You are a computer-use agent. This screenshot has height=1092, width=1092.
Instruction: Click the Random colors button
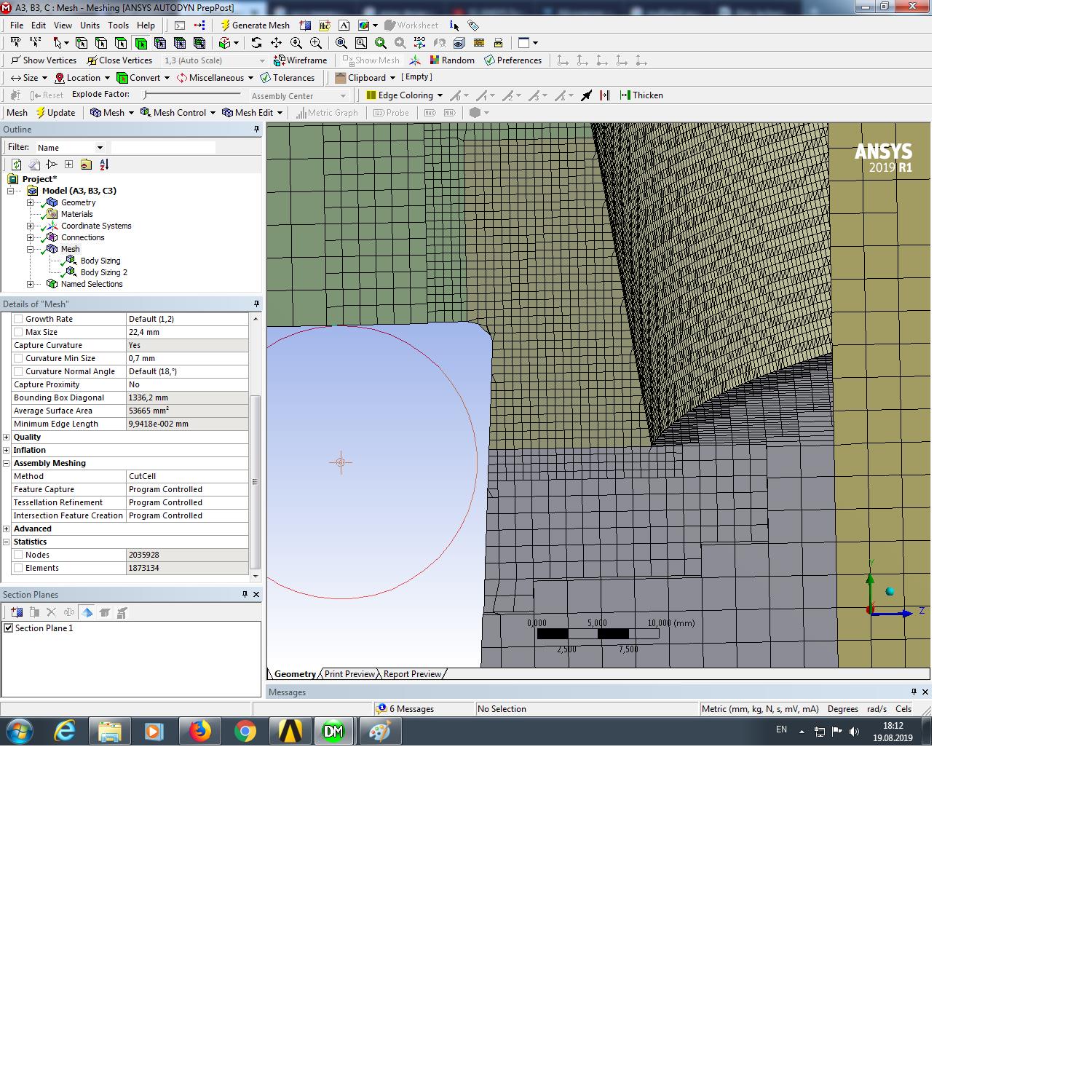pyautogui.click(x=451, y=60)
